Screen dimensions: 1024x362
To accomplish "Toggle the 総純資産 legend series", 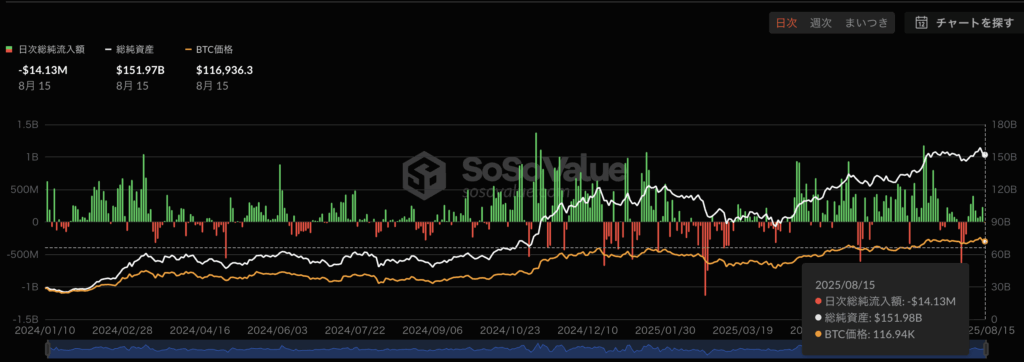I will click(x=130, y=49).
